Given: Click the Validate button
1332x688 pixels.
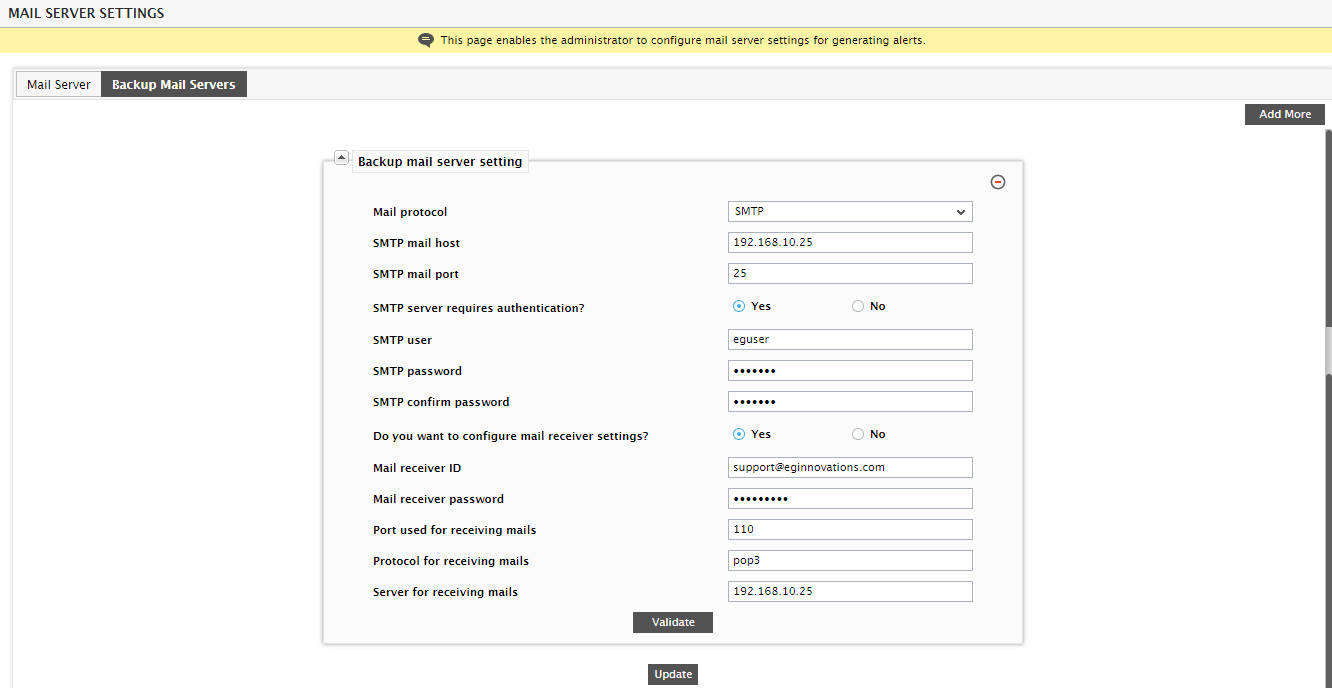Looking at the screenshot, I should pos(673,622).
